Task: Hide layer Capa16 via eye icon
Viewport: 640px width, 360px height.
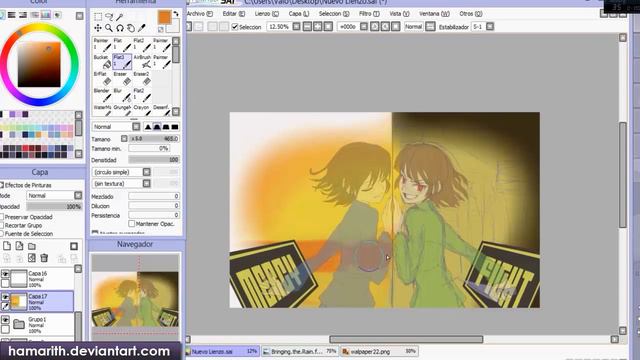Action: tap(5, 274)
